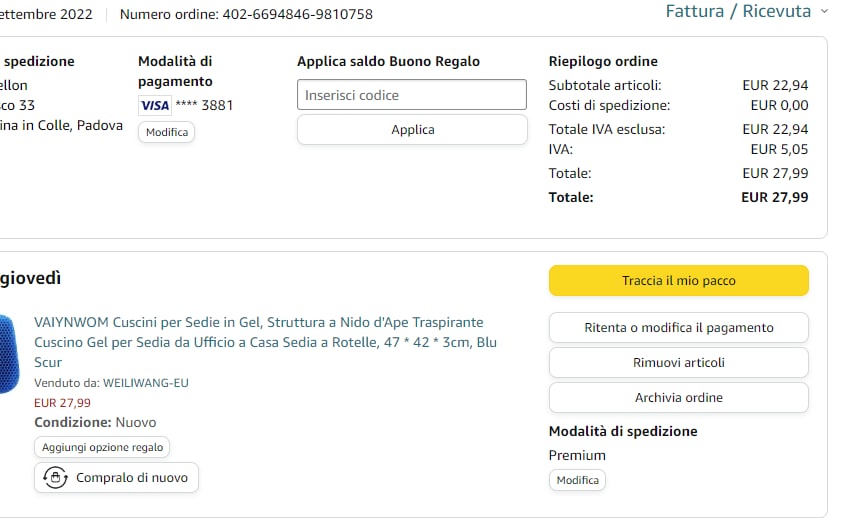Expand the Fattura / Ricevuta chevron
The image size is (841, 521).
coord(824,12)
